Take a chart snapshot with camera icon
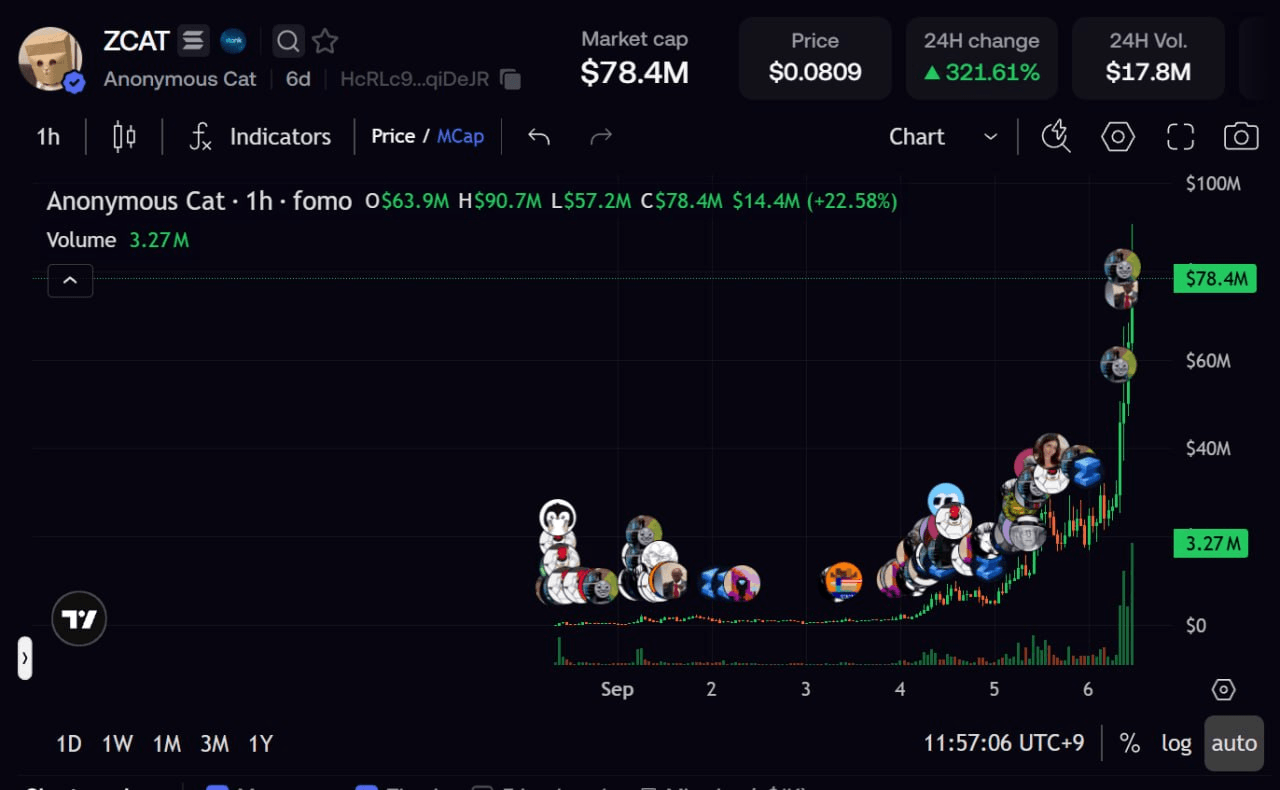This screenshot has height=790, width=1280. click(x=1241, y=137)
